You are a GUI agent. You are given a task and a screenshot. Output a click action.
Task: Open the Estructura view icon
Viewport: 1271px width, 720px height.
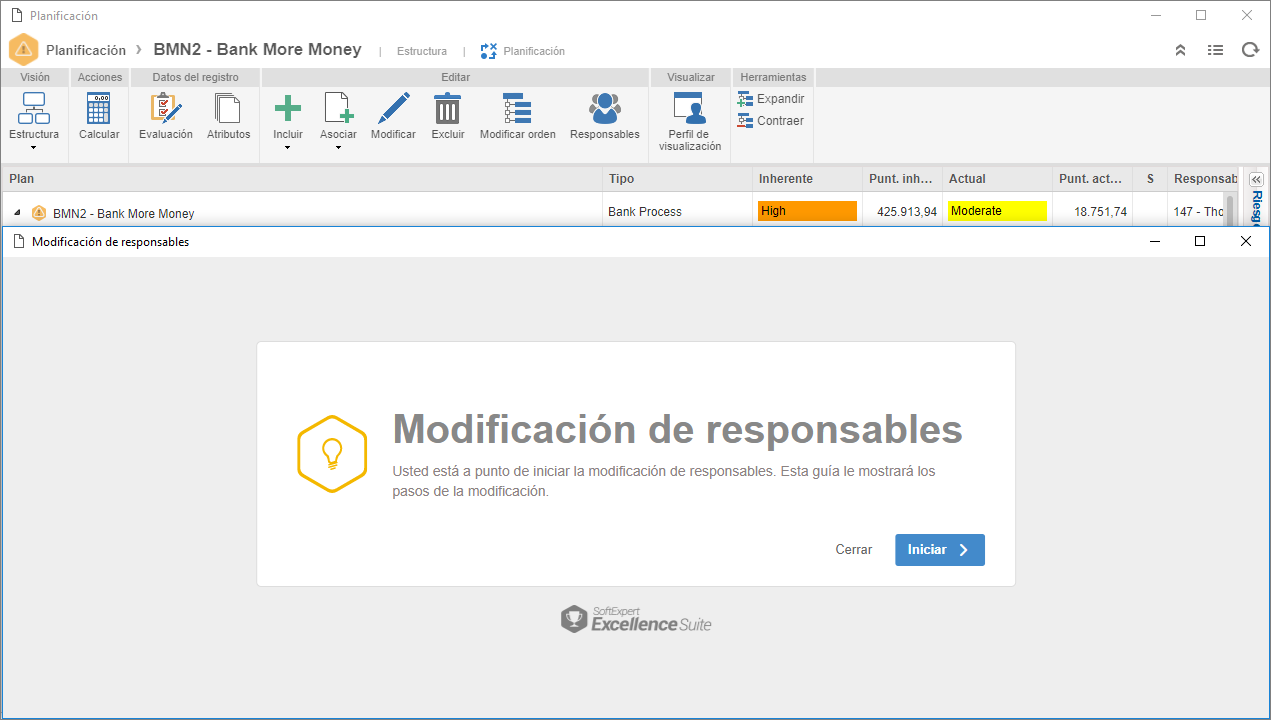[34, 108]
